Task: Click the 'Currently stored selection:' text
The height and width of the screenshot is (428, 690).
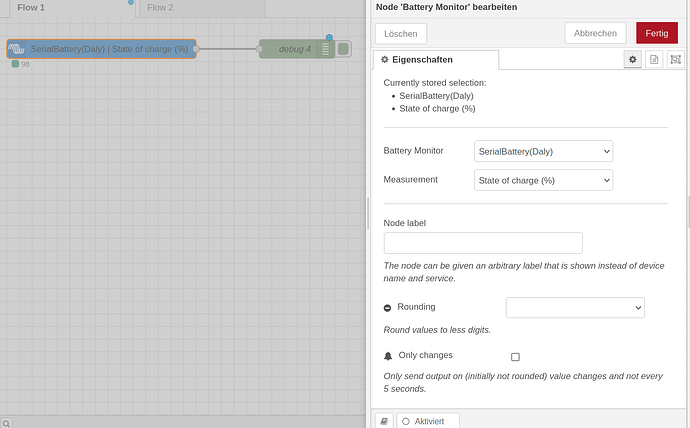Action: point(435,83)
